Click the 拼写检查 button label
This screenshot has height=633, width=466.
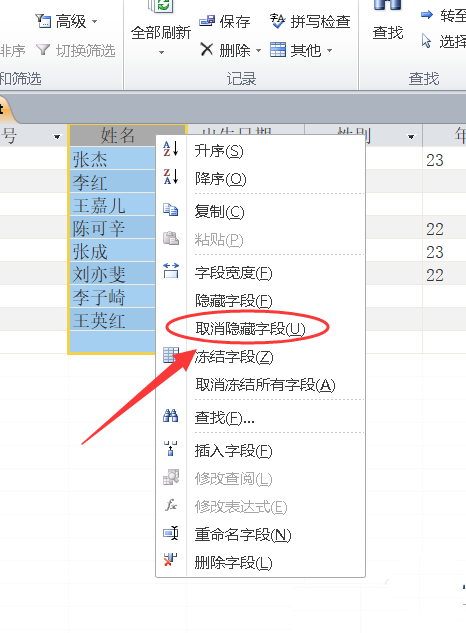point(320,21)
